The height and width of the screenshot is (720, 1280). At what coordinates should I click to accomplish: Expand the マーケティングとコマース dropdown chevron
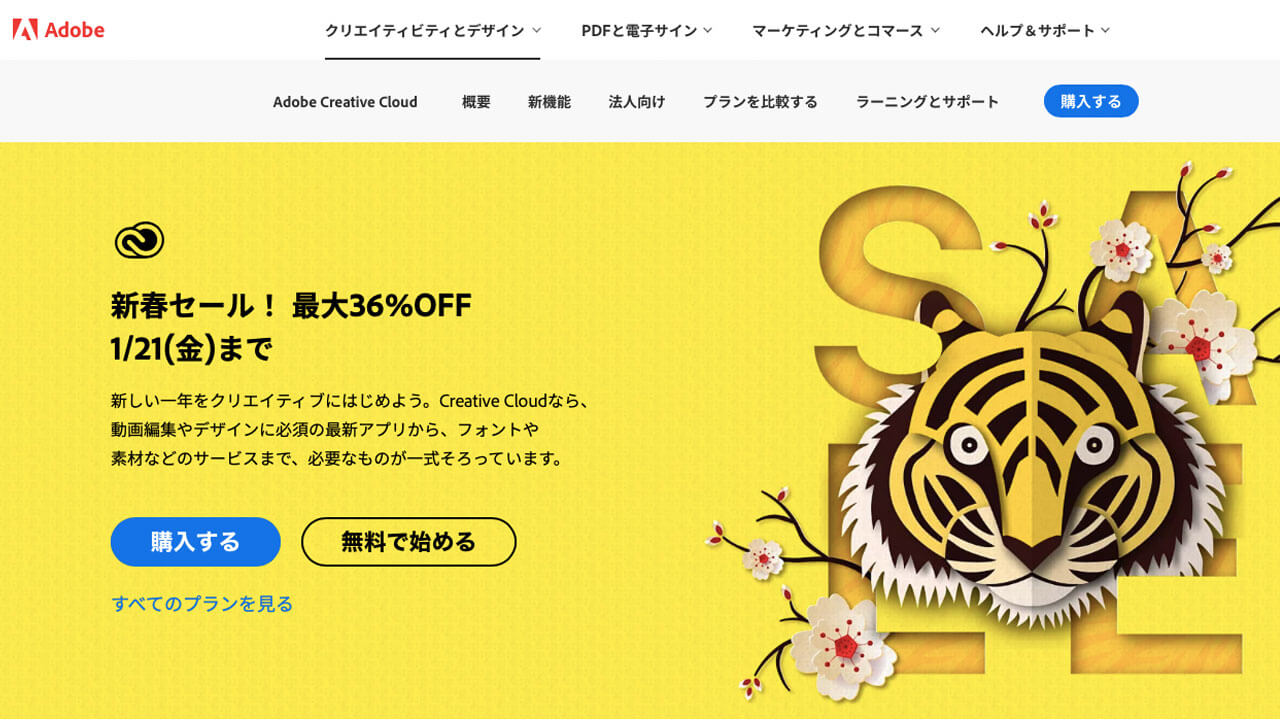click(x=935, y=31)
